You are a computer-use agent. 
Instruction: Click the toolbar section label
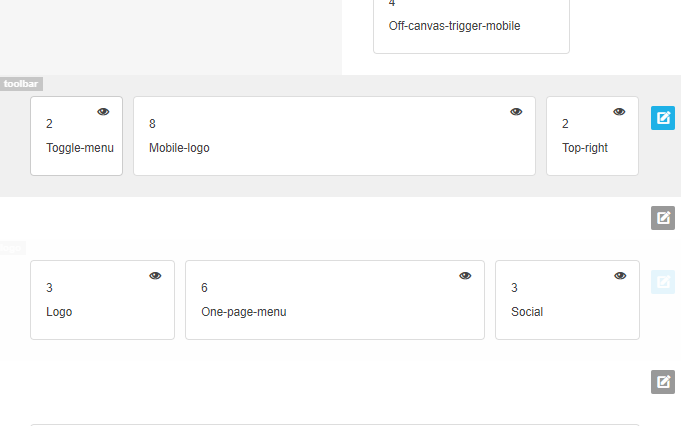[21, 84]
